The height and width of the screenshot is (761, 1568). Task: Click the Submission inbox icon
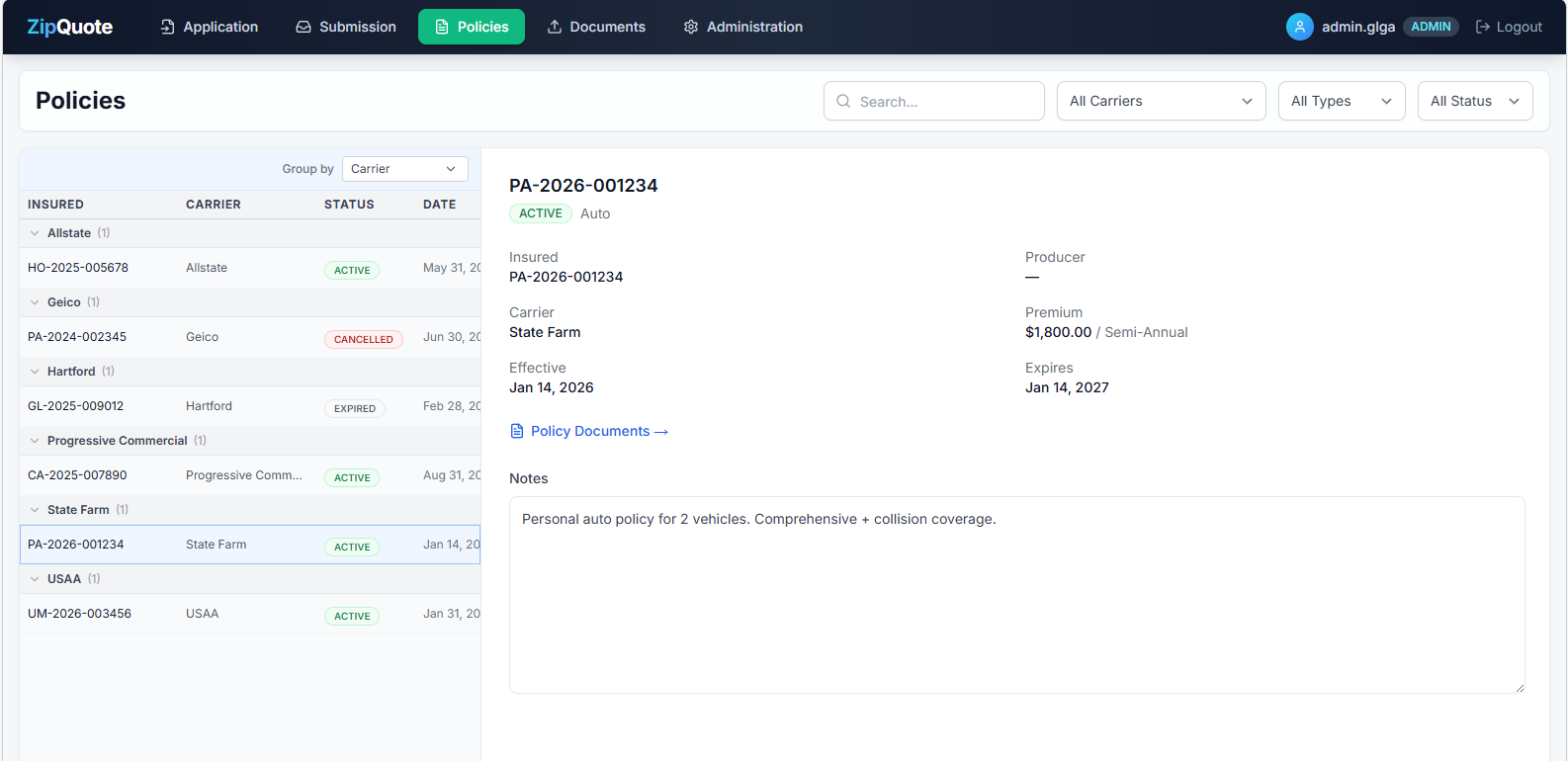[304, 27]
